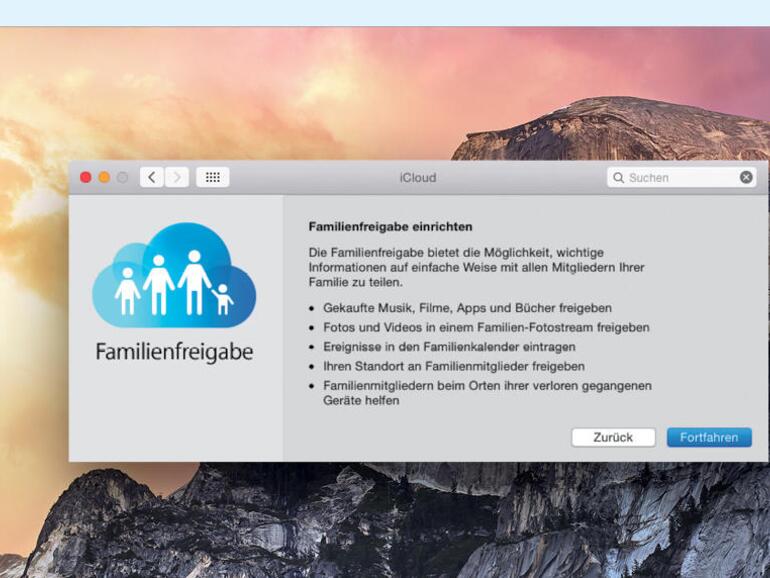
Task: Close the iCloud window with the red button
Action: [85, 177]
